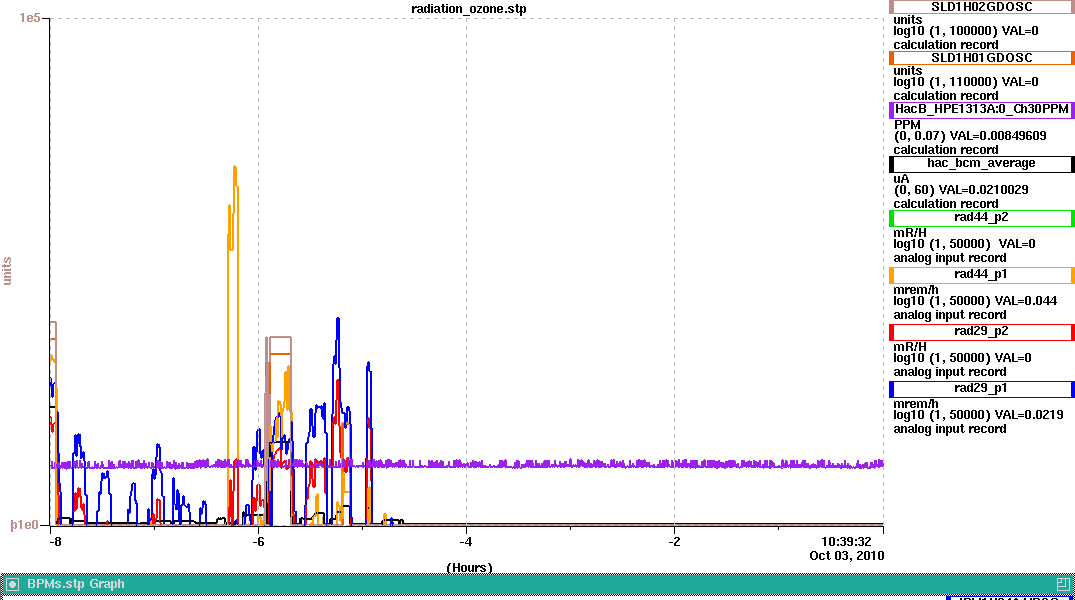Select the rad44_p1 legend button
The height and width of the screenshot is (600, 1075).
tap(982, 275)
